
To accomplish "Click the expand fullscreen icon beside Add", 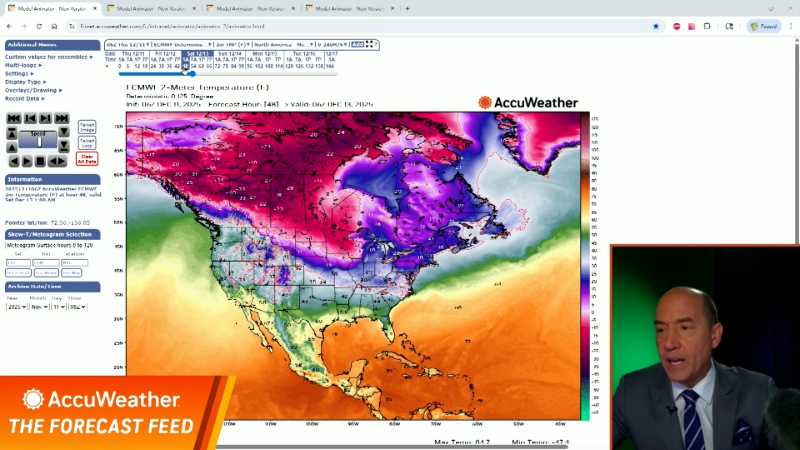I will pos(371,45).
